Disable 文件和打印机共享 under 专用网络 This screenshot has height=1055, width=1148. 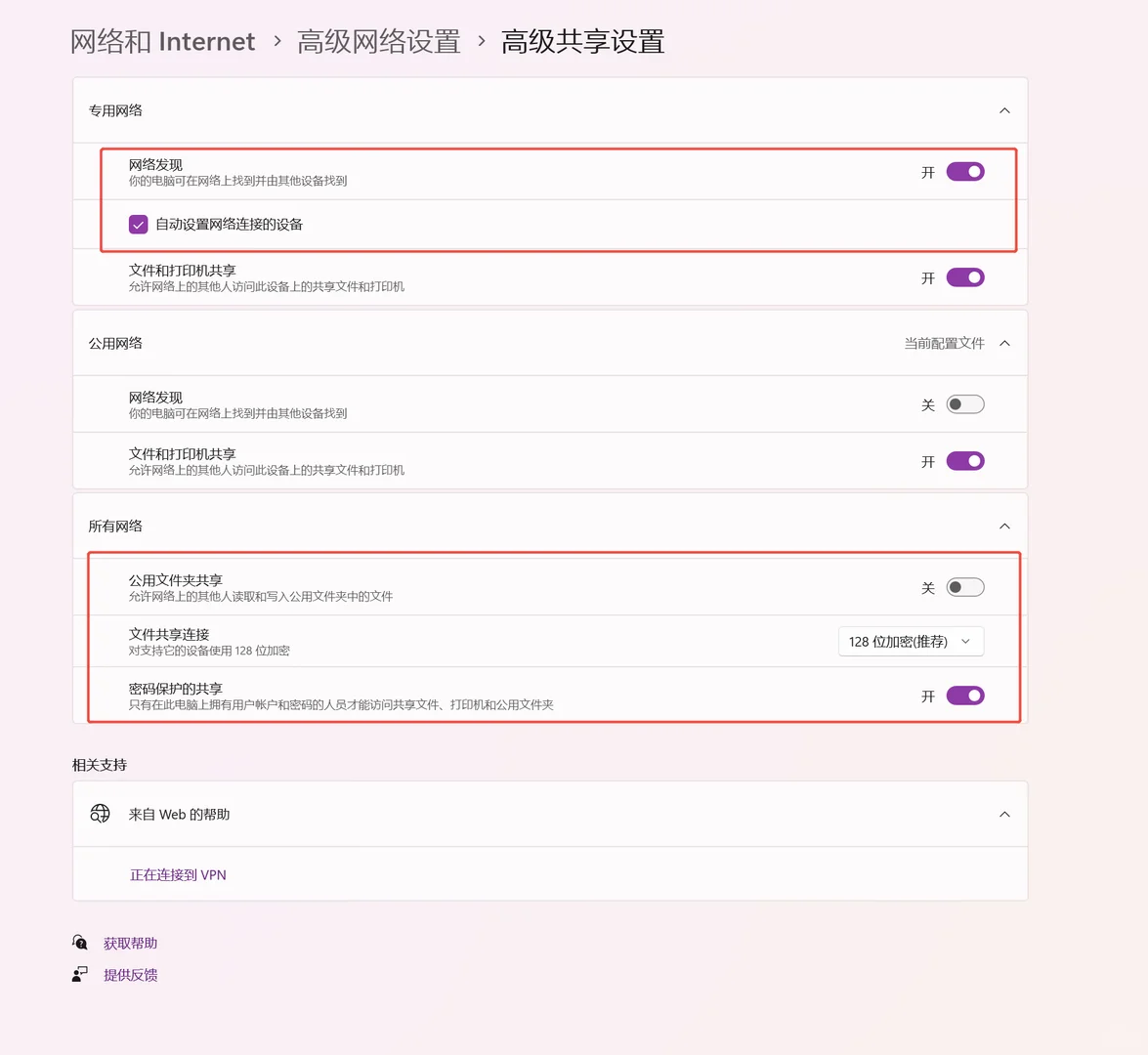point(964,276)
